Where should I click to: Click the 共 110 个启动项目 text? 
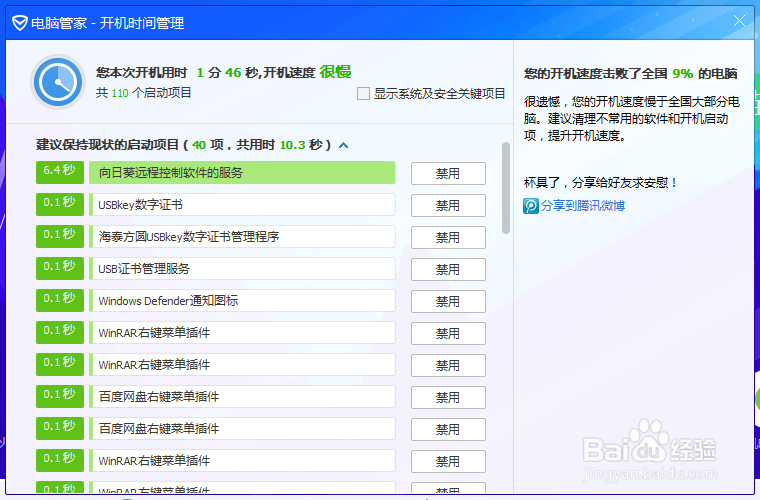tap(143, 93)
